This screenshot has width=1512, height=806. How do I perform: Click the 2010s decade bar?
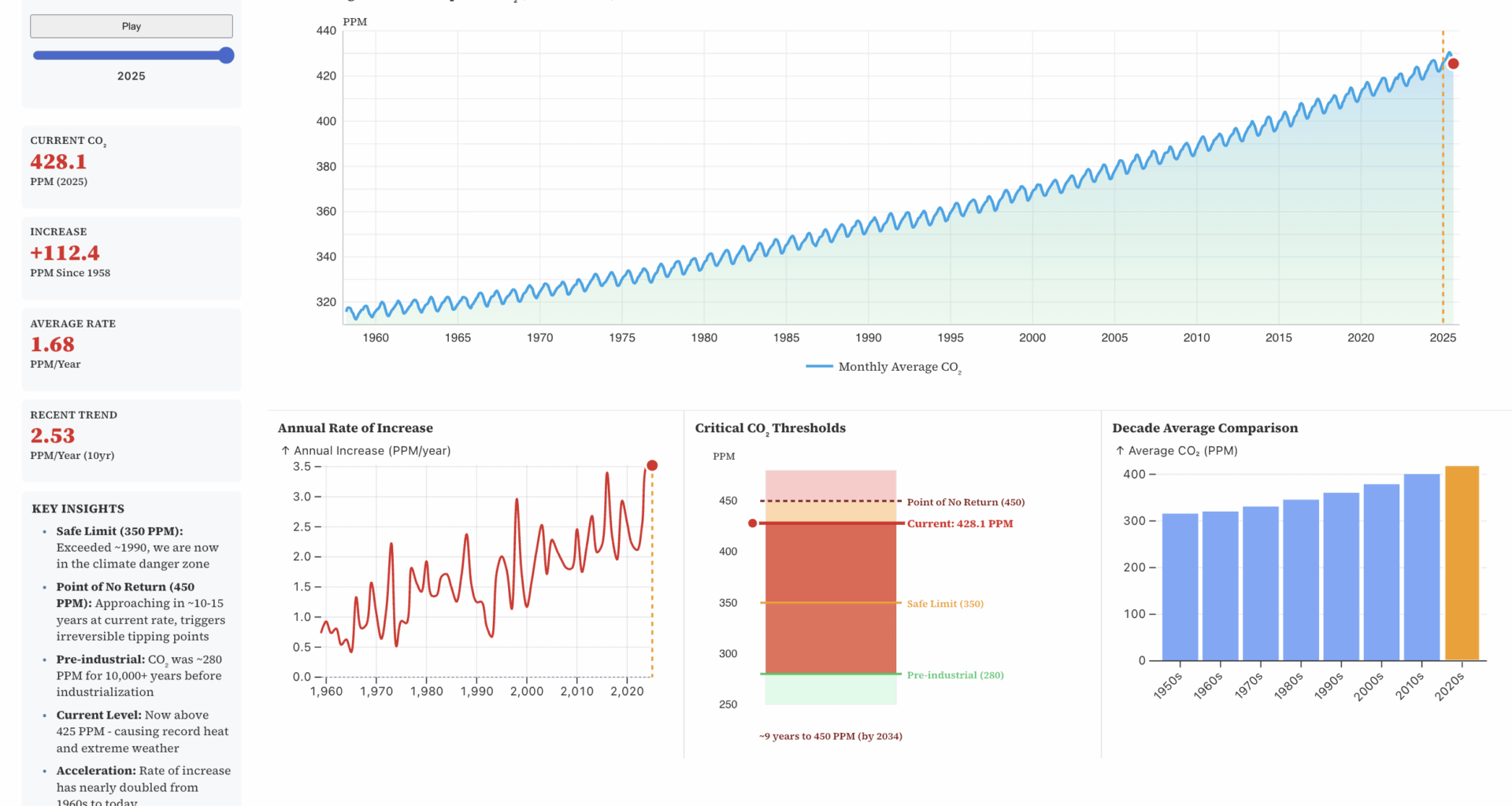[x=1421, y=567]
